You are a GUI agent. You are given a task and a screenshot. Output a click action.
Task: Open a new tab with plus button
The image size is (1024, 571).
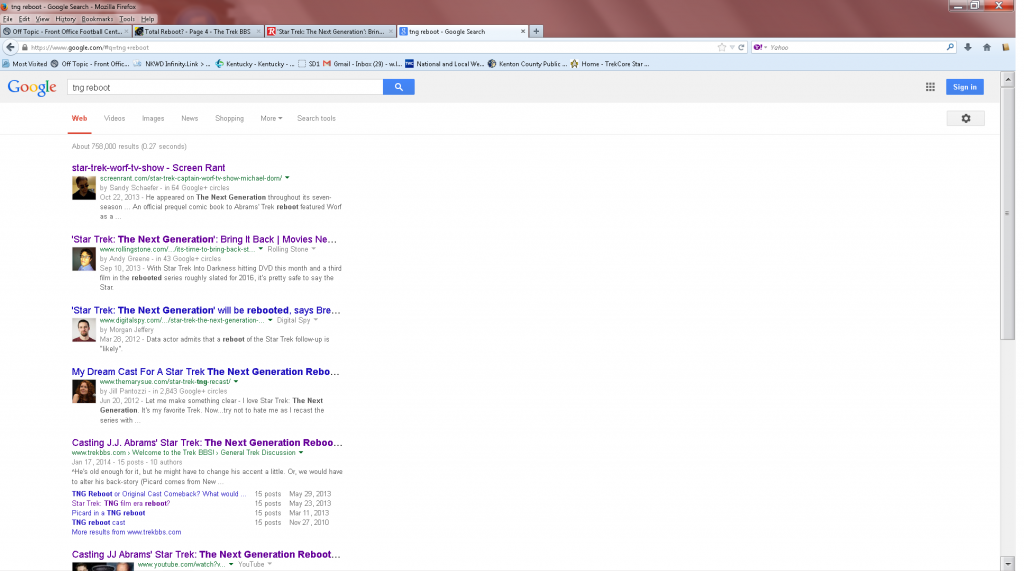[x=536, y=31]
